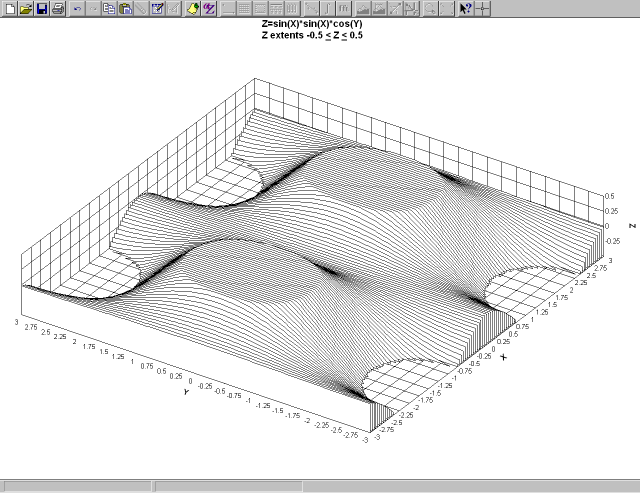Click the first status bar pane
640x493 pixels.
pyautogui.click(x=78, y=486)
